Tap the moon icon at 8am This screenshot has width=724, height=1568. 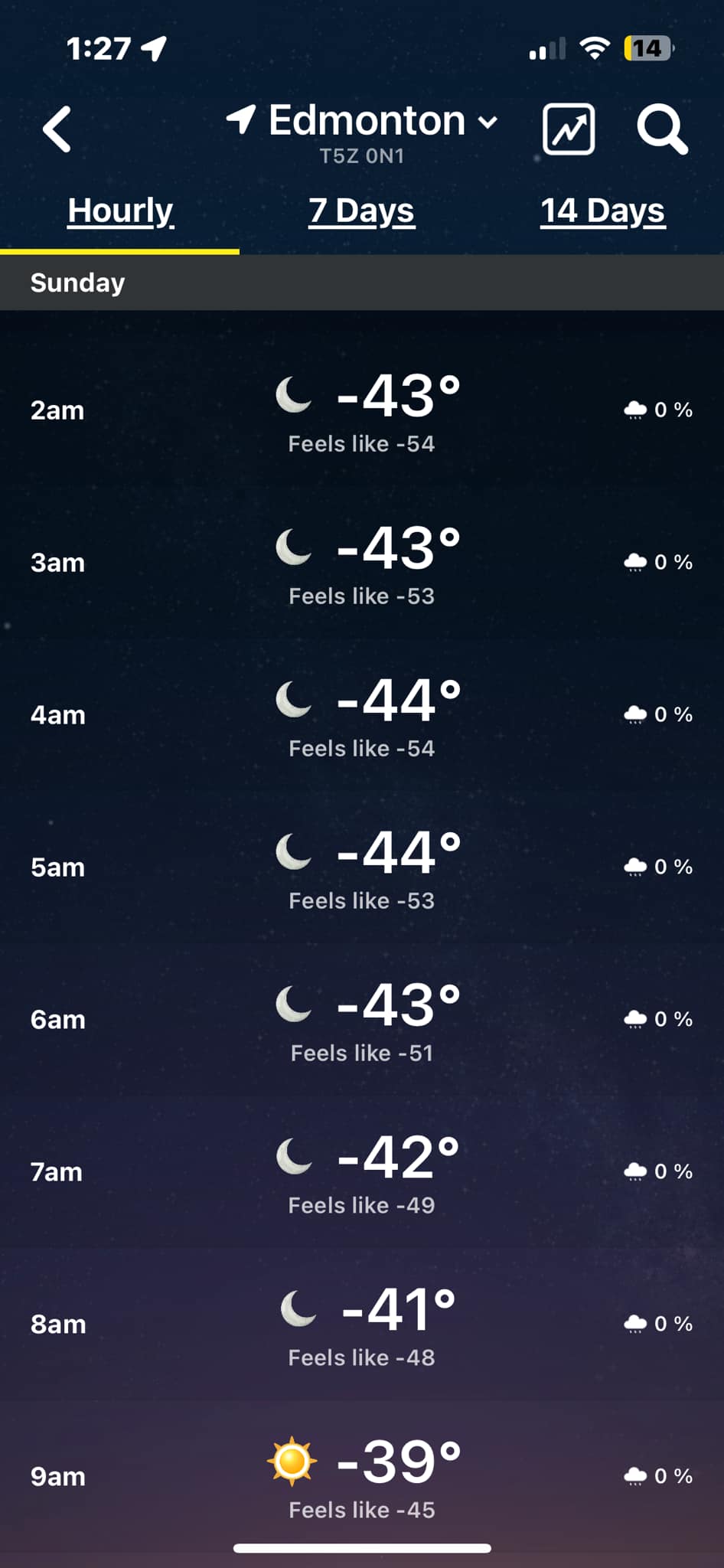click(x=298, y=1308)
